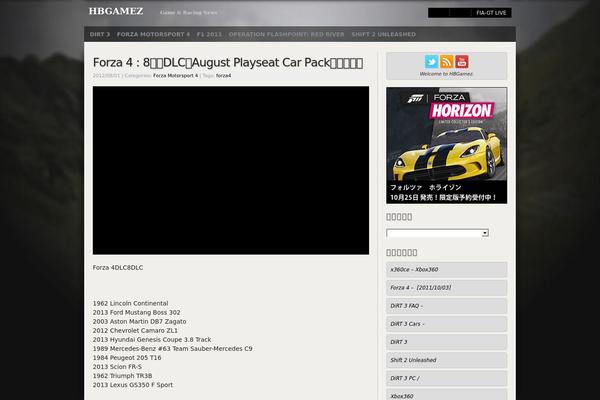Open the FIA-GT LIVE header link
Image resolution: width=600 pixels, height=400 pixels.
click(x=491, y=13)
